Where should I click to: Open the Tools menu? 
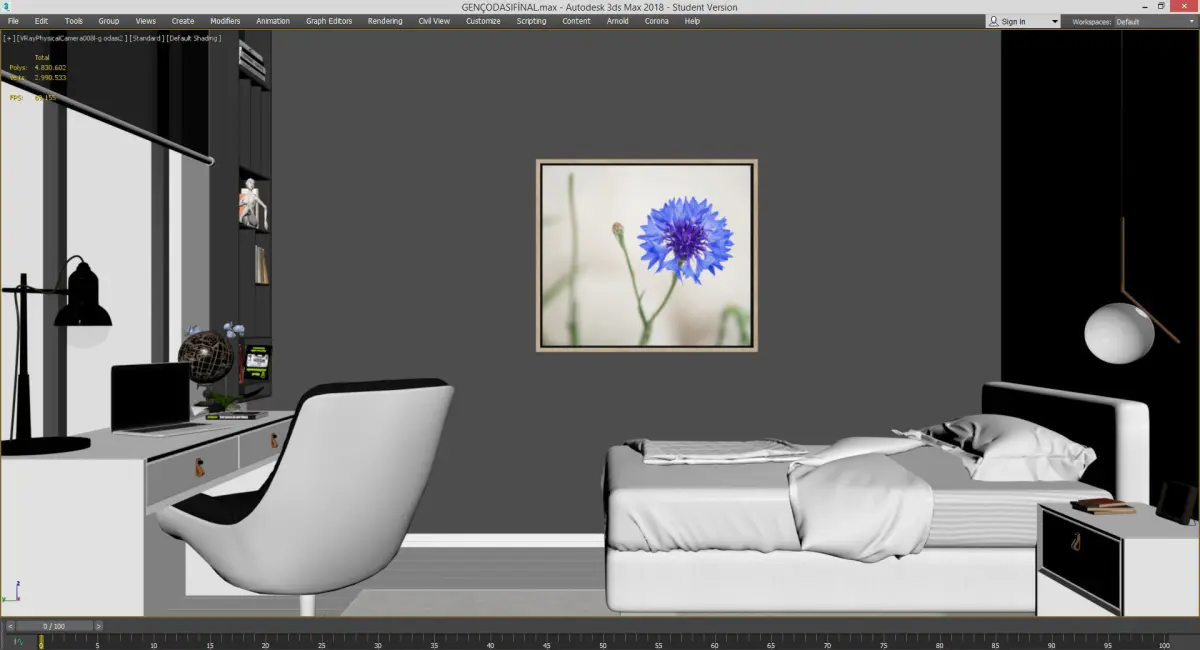coord(74,21)
